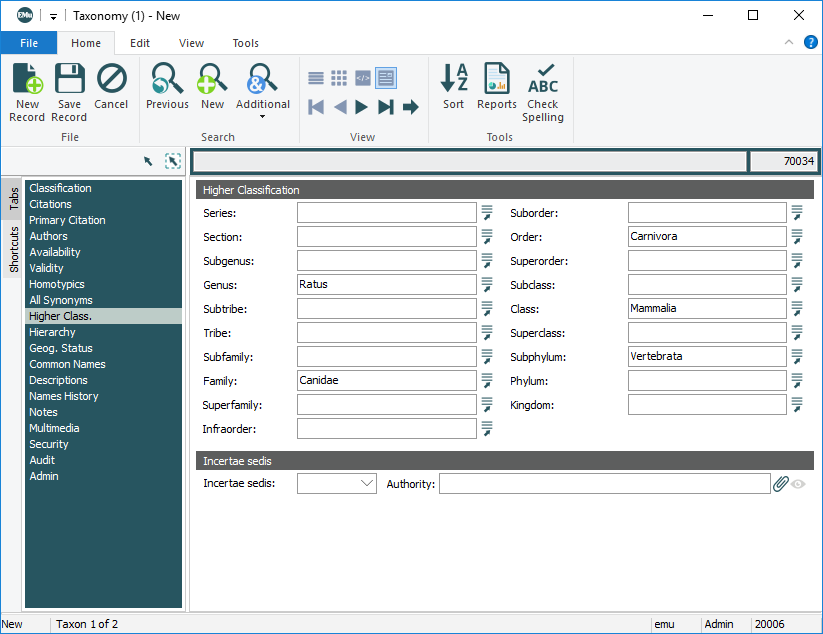Viewport: 823px width, 634px height.
Task: Open the Incertae sedis dropdown
Action: point(366,484)
